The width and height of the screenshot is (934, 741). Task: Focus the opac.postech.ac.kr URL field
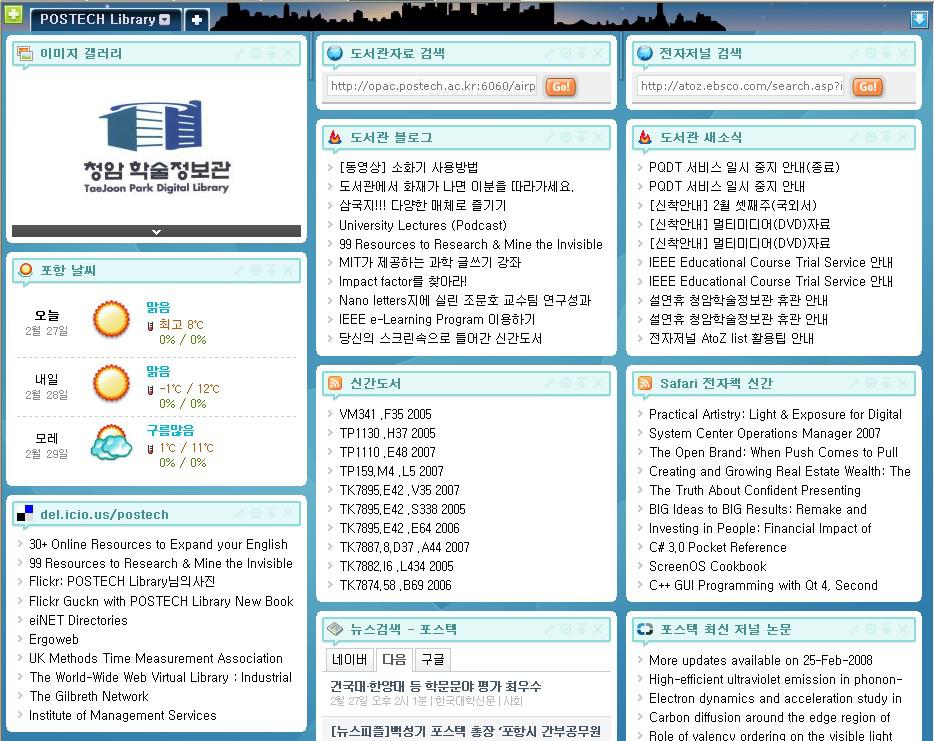[432, 86]
